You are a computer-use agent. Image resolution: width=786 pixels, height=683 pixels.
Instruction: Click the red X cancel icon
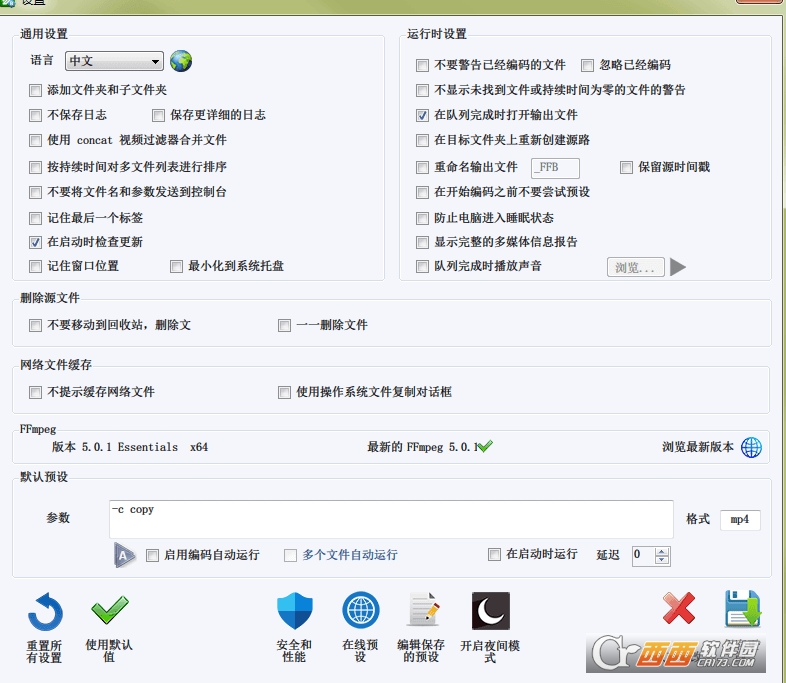pyautogui.click(x=679, y=608)
